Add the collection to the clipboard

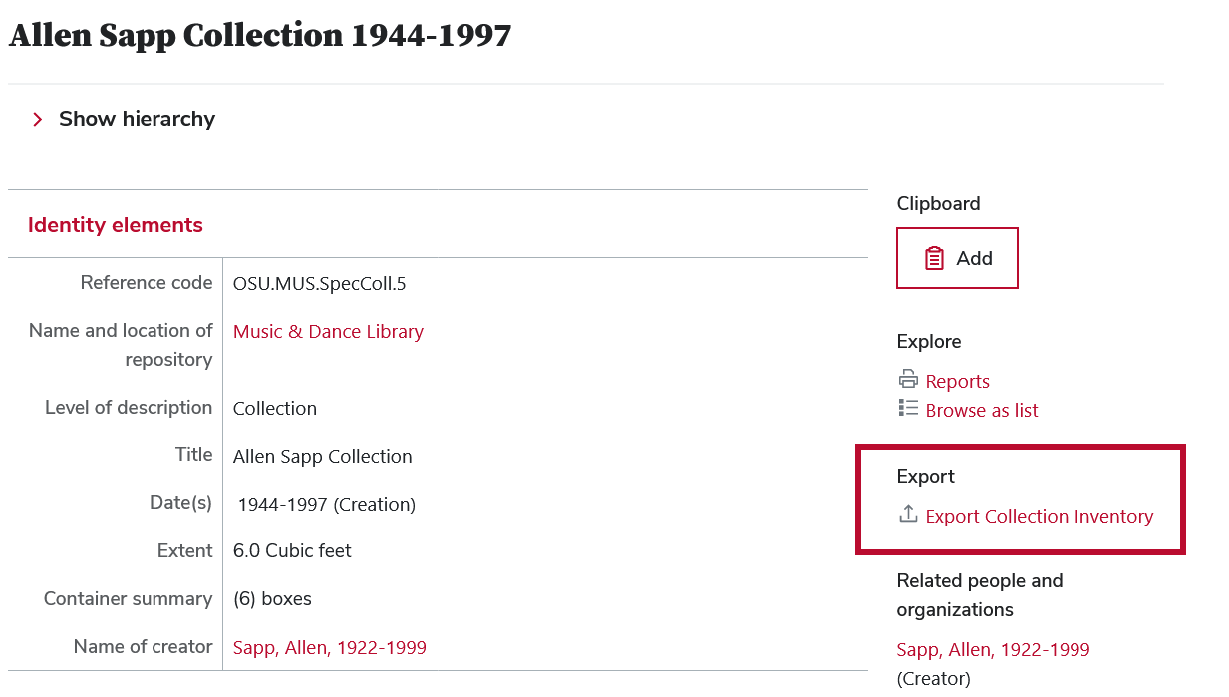[x=957, y=258]
